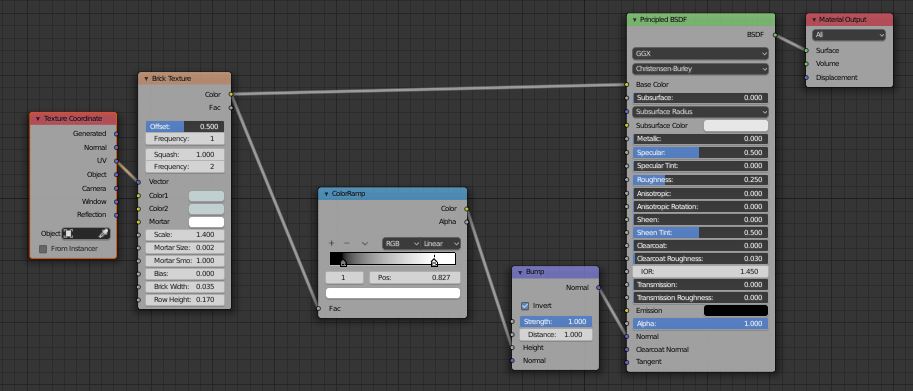Open the ColorRamp RGB color mode dropdown

coord(402,243)
